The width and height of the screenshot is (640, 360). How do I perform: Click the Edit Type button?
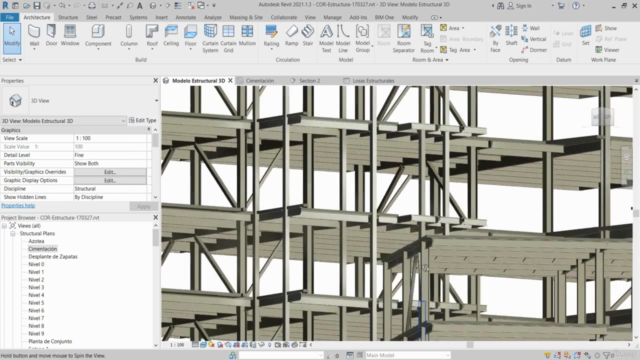pos(142,120)
